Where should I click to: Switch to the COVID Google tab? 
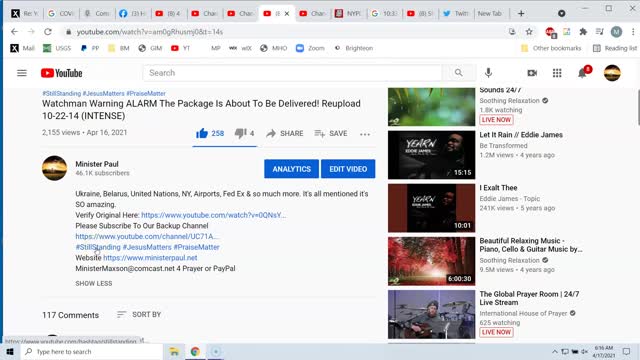coord(61,13)
